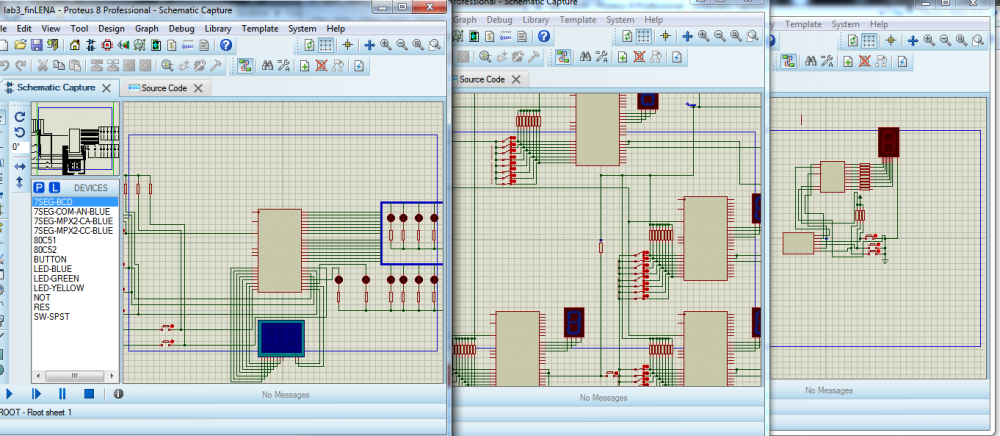Toggle the grid in the leftmost window

pos(327,45)
